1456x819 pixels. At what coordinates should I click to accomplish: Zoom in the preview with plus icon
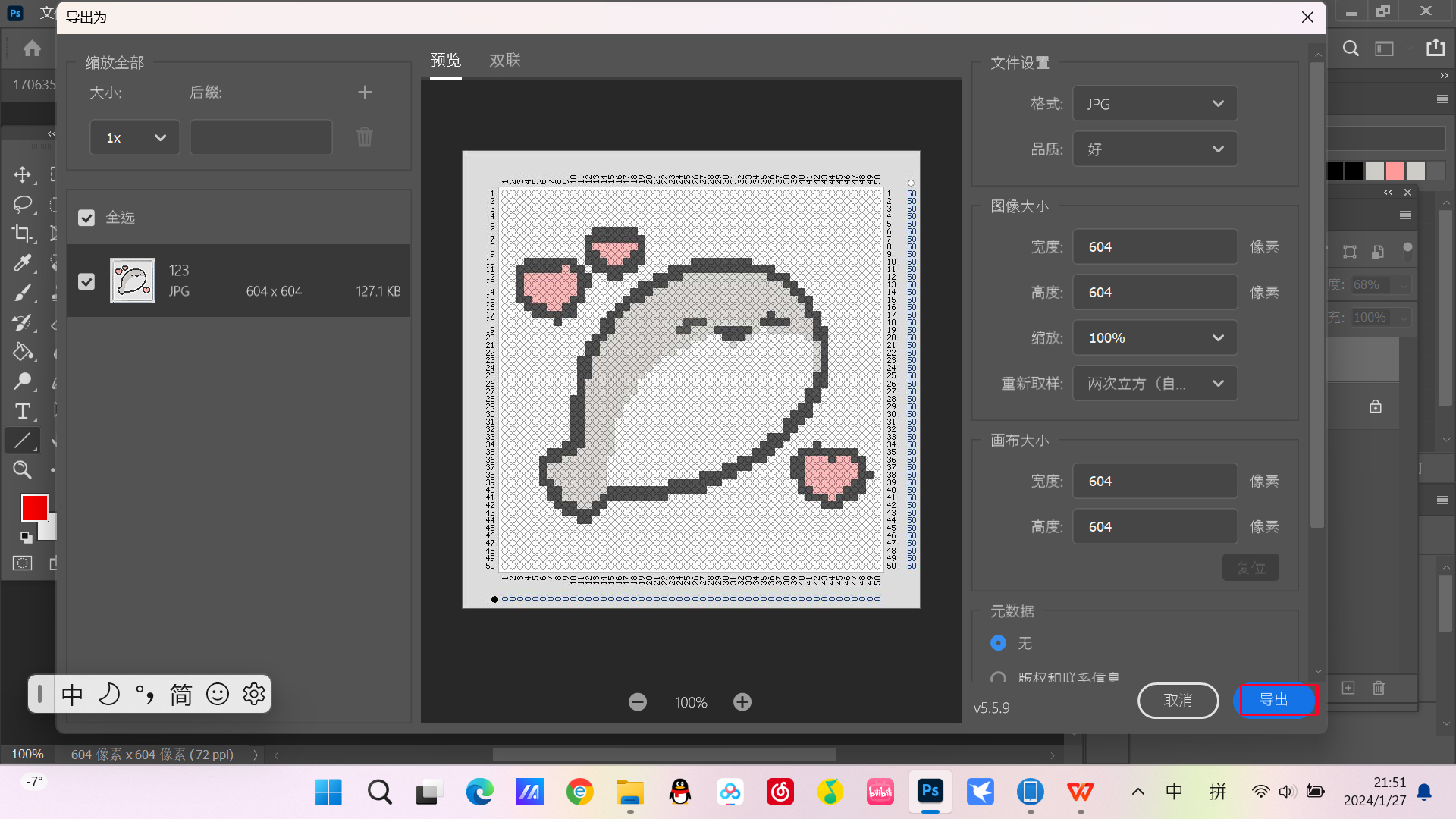[742, 702]
